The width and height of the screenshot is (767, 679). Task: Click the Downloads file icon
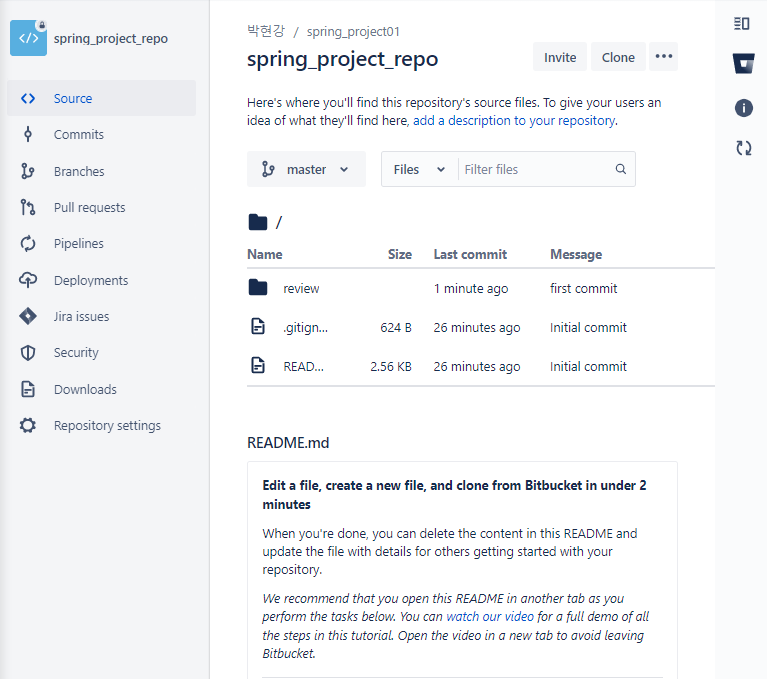point(28,389)
